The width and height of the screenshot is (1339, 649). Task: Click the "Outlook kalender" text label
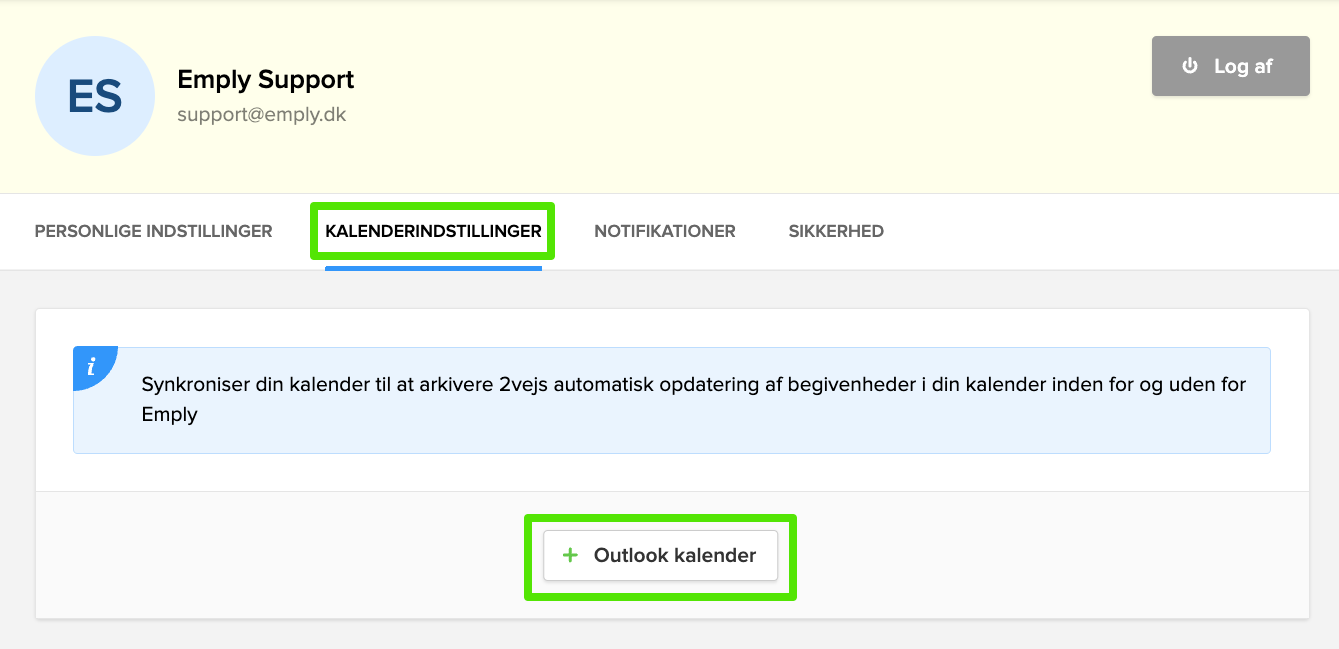[x=675, y=555]
